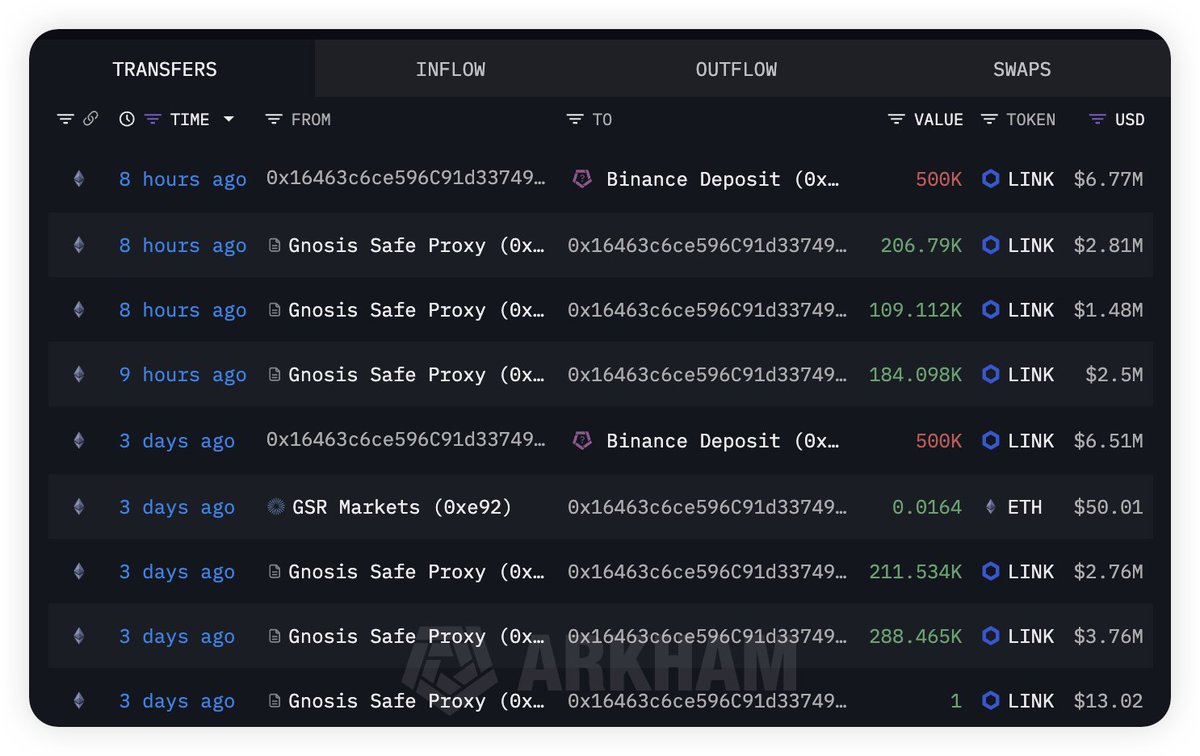Open the 0x16463c6c recipient address in the $50.01 row
Image resolution: width=1200 pixels, height=756 pixels.
[x=707, y=507]
